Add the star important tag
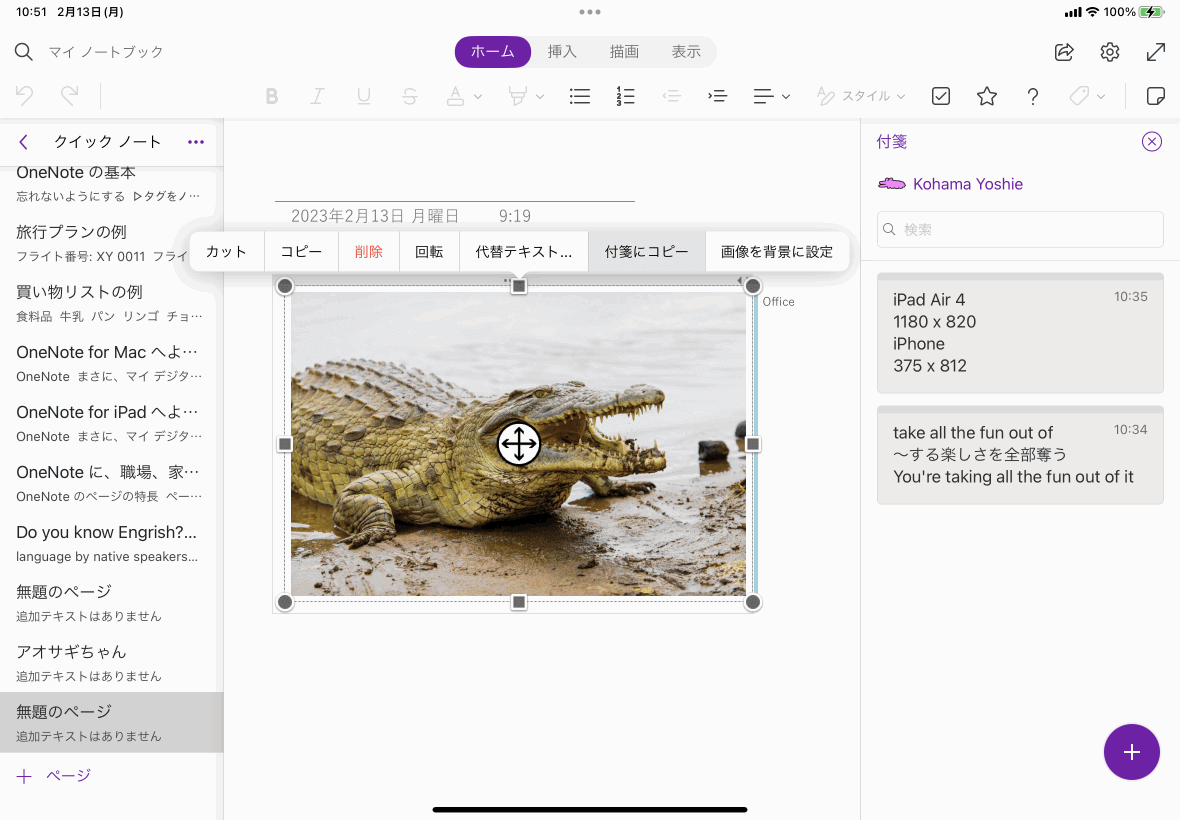1180x820 pixels. coord(987,96)
